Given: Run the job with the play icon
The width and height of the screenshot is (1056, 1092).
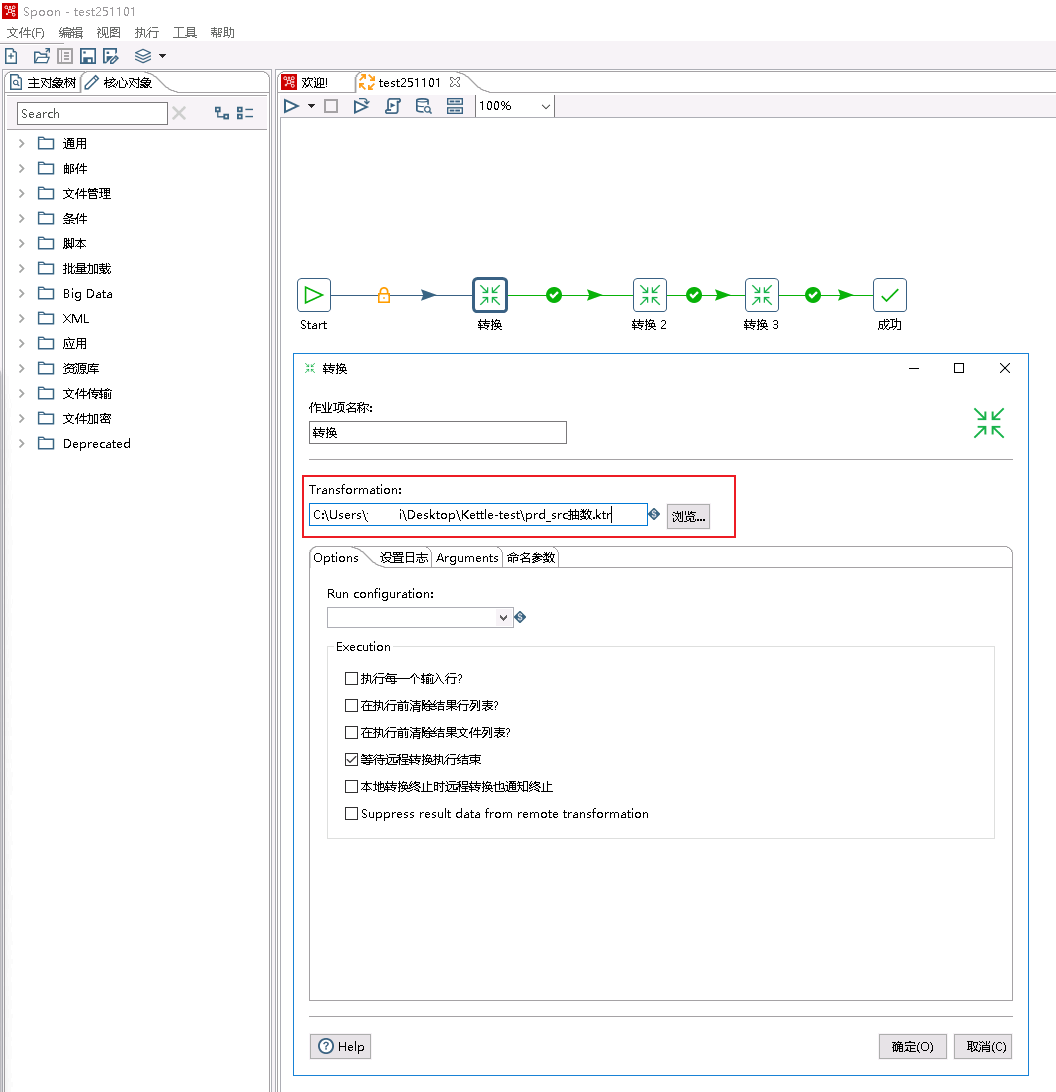Looking at the screenshot, I should [x=292, y=106].
